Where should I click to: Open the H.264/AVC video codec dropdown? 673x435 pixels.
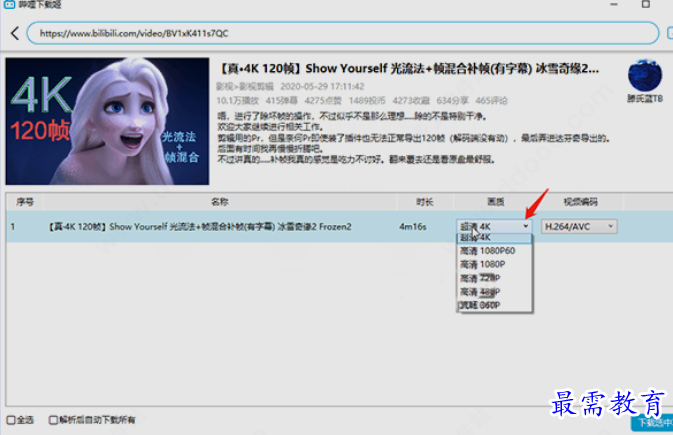579,226
